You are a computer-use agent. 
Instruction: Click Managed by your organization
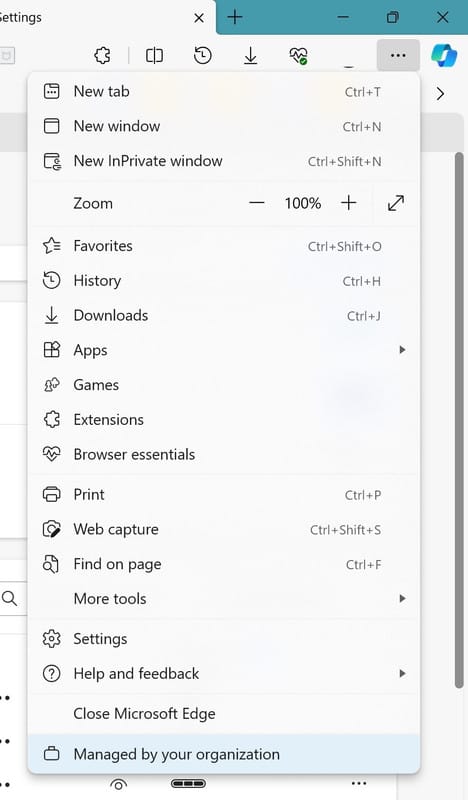[224, 754]
